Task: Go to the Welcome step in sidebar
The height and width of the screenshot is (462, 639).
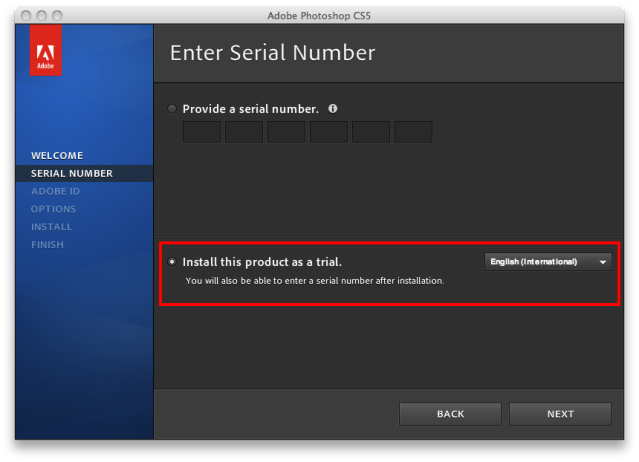Action: coord(57,156)
